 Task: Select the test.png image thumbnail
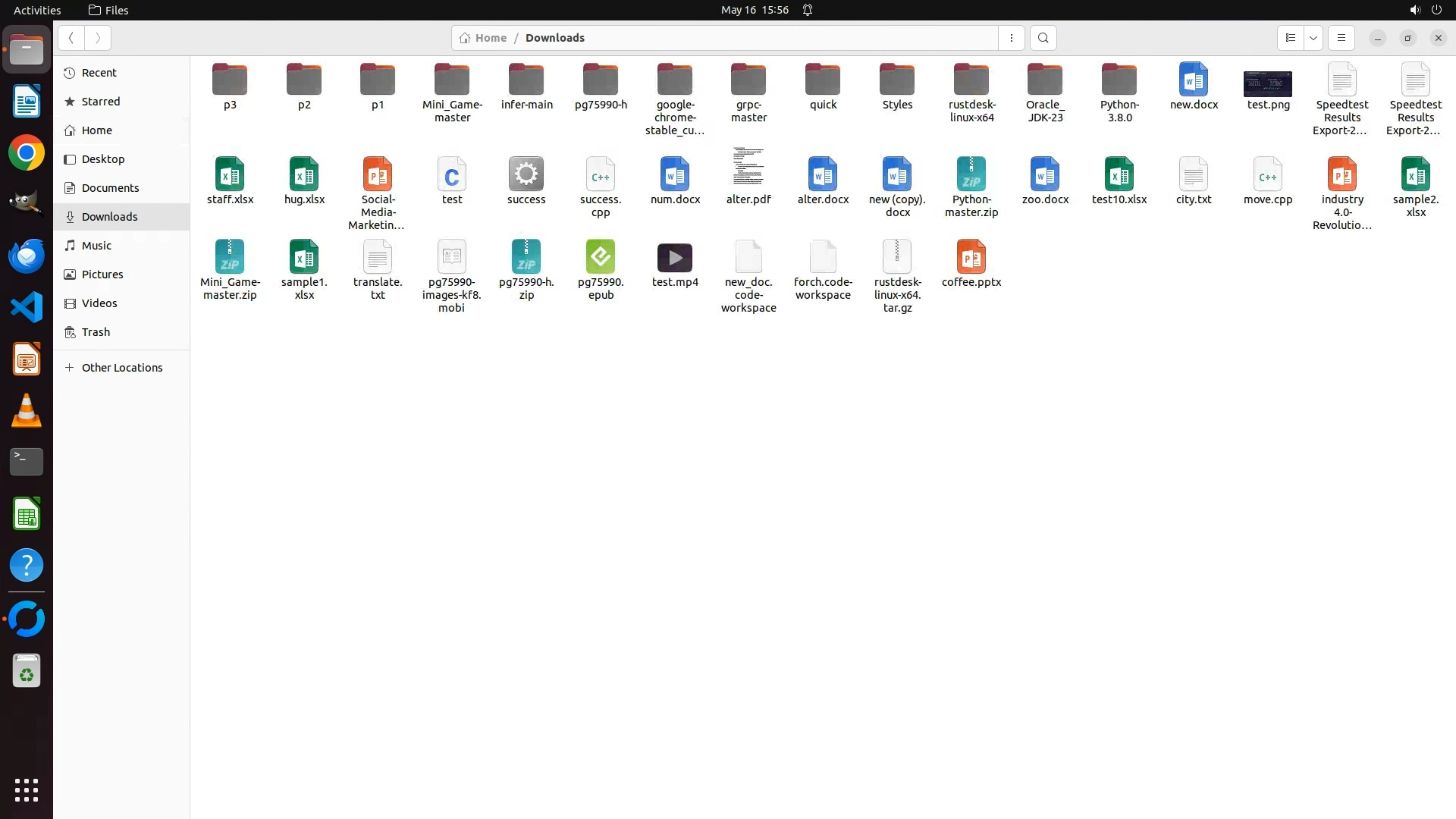tap(1267, 83)
